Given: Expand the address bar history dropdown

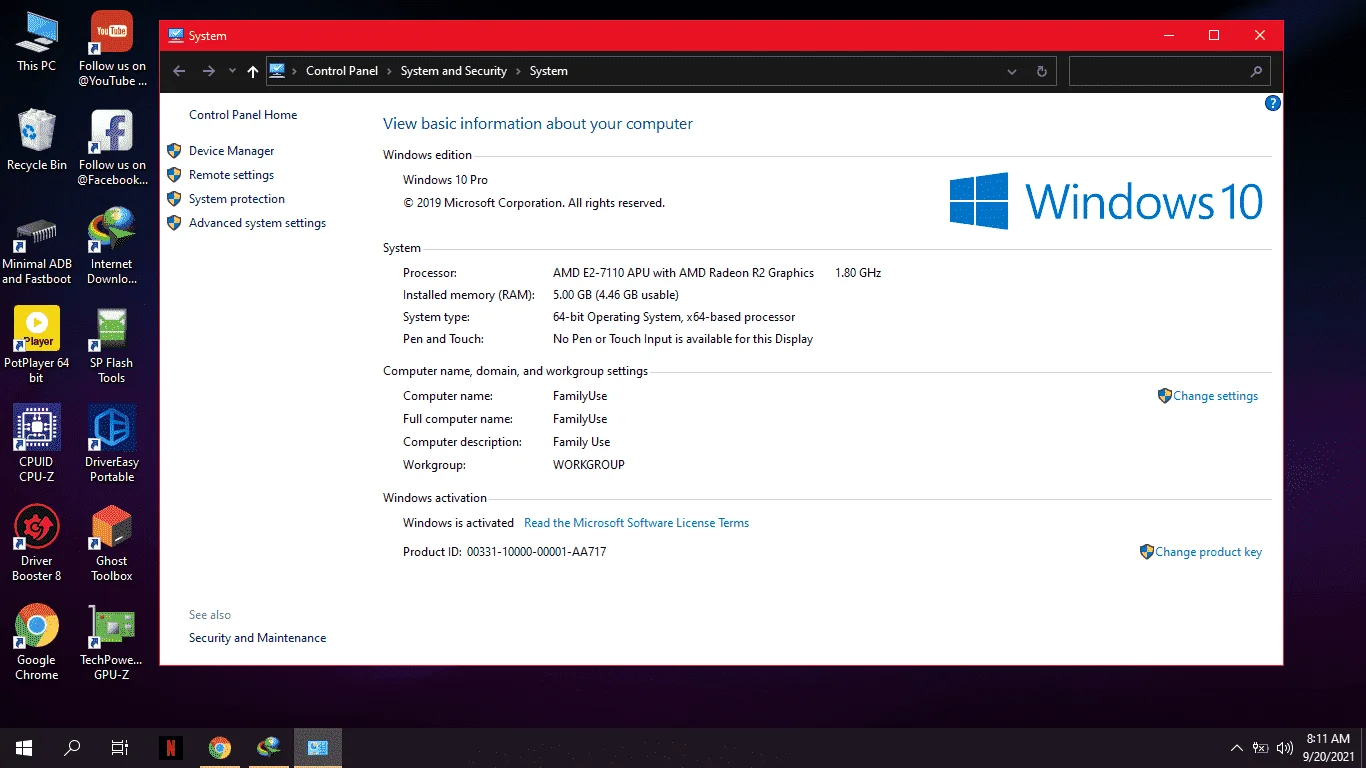Looking at the screenshot, I should 1012,71.
